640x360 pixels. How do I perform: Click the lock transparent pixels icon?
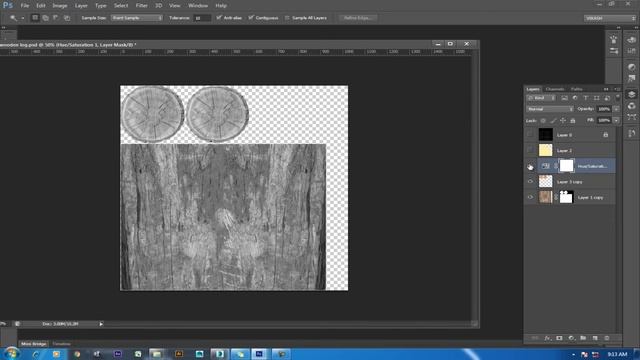pos(543,121)
